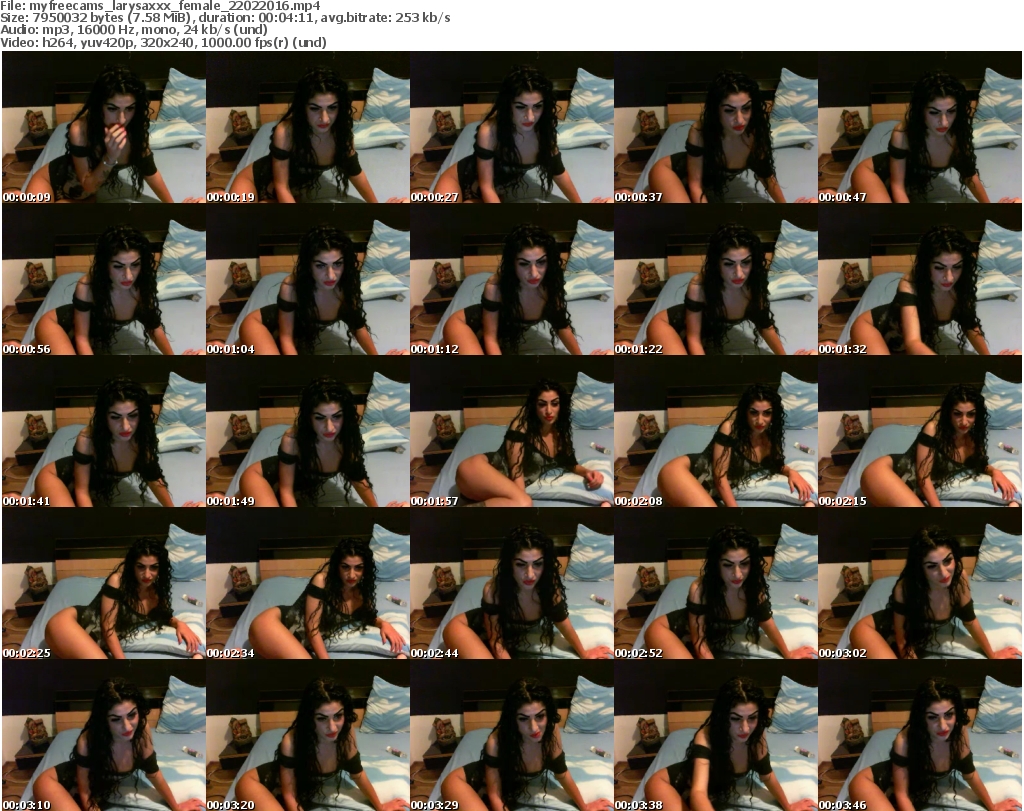Click the thumbnail frame stamped 00:02:15

click(x=920, y=432)
